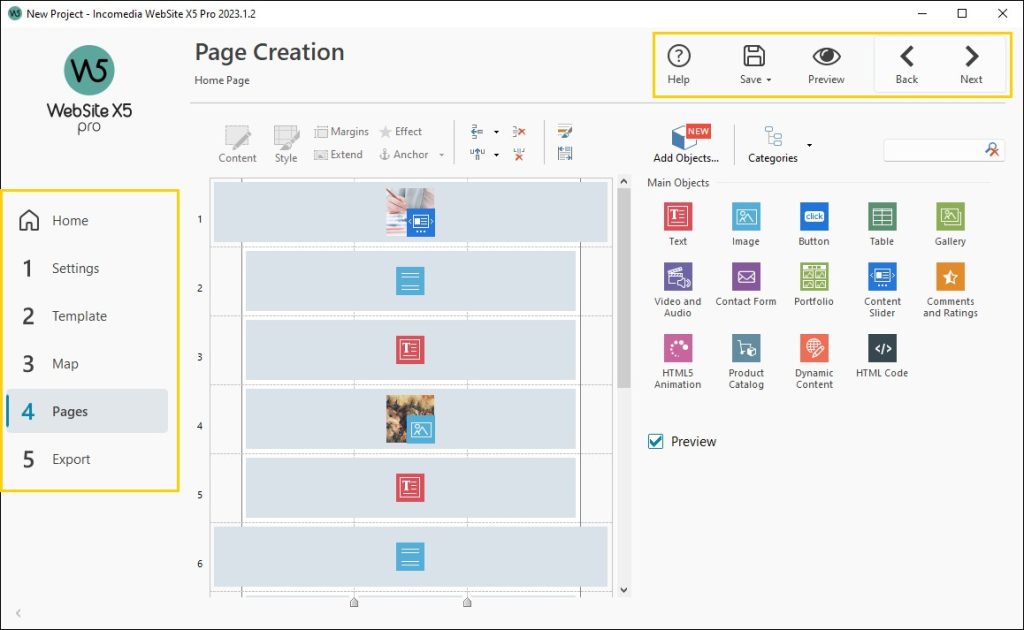This screenshot has height=630, width=1024.
Task: Choose the Gallery object icon
Action: coord(950,217)
